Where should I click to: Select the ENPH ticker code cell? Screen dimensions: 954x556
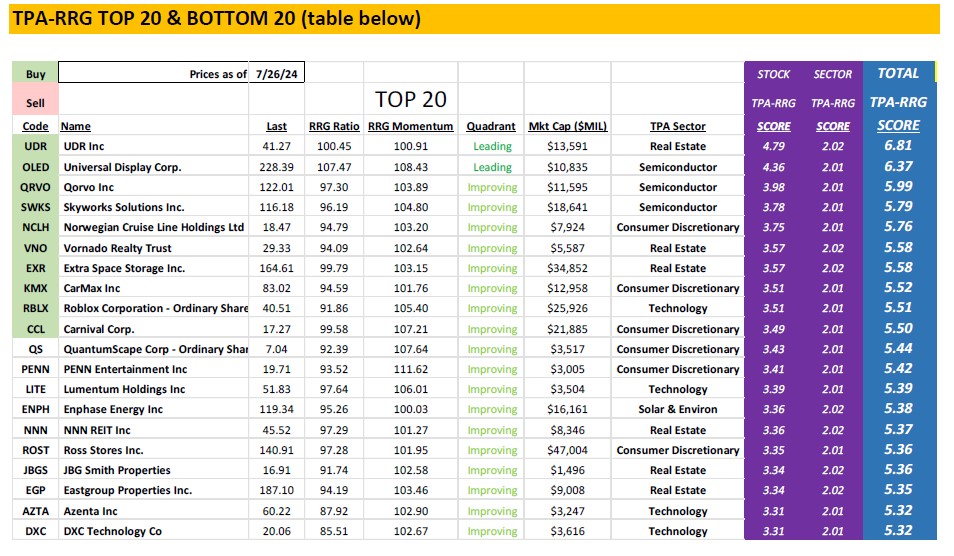pyautogui.click(x=35, y=409)
